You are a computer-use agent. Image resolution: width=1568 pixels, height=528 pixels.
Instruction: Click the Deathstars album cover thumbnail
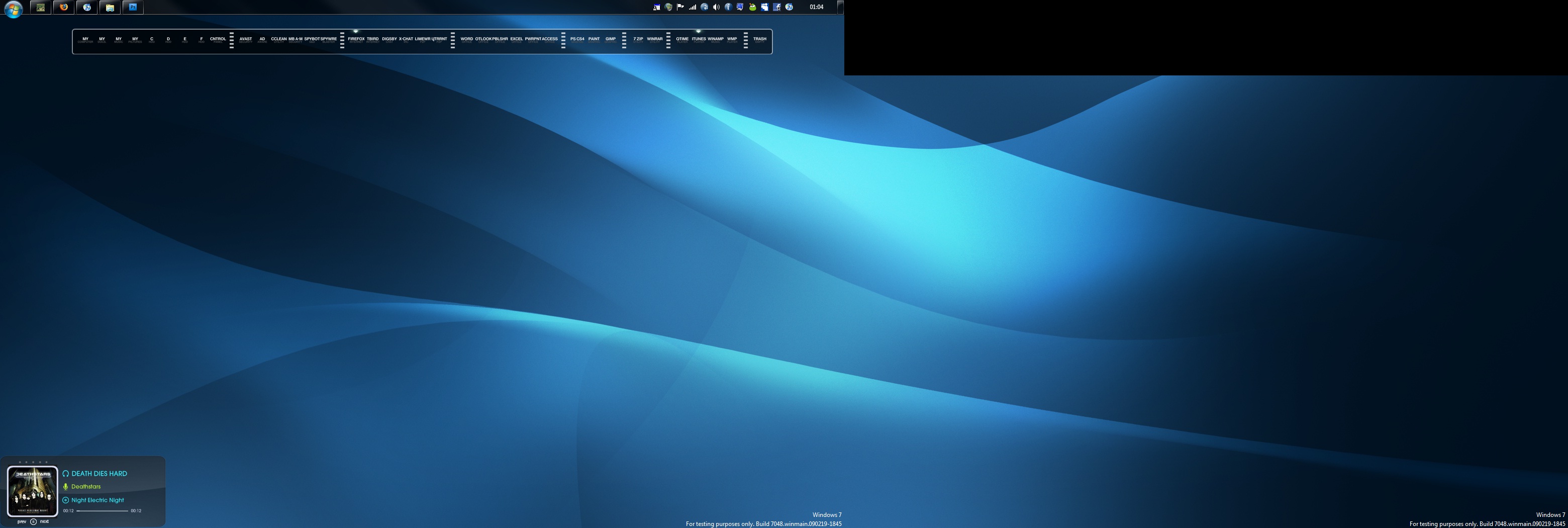pos(32,491)
